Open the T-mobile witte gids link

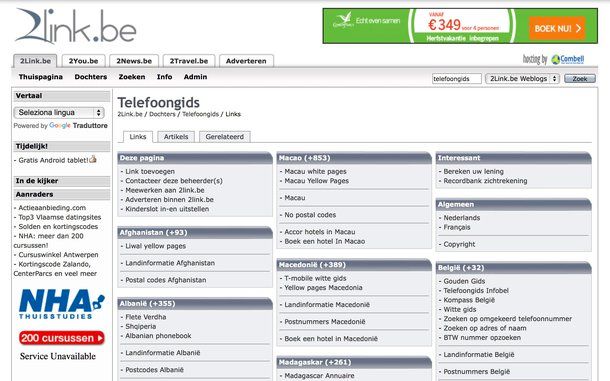click(315, 278)
